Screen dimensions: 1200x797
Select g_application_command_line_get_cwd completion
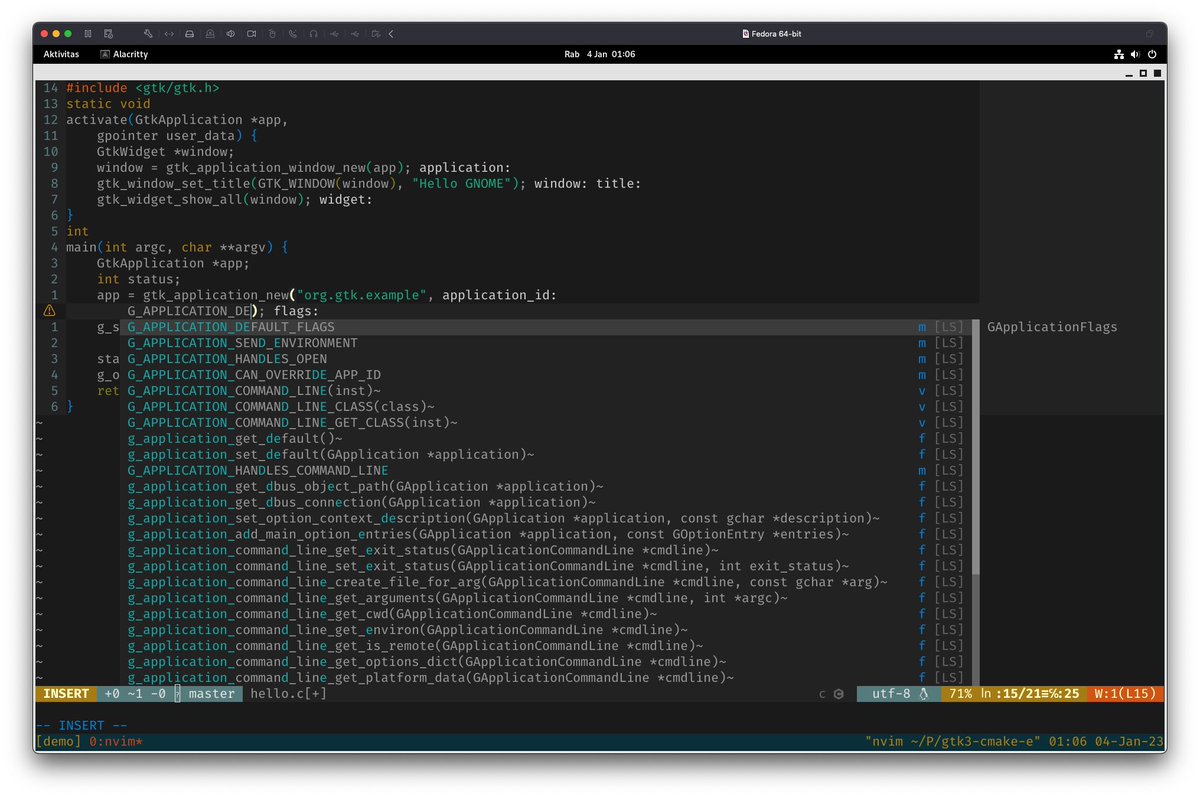(546, 614)
